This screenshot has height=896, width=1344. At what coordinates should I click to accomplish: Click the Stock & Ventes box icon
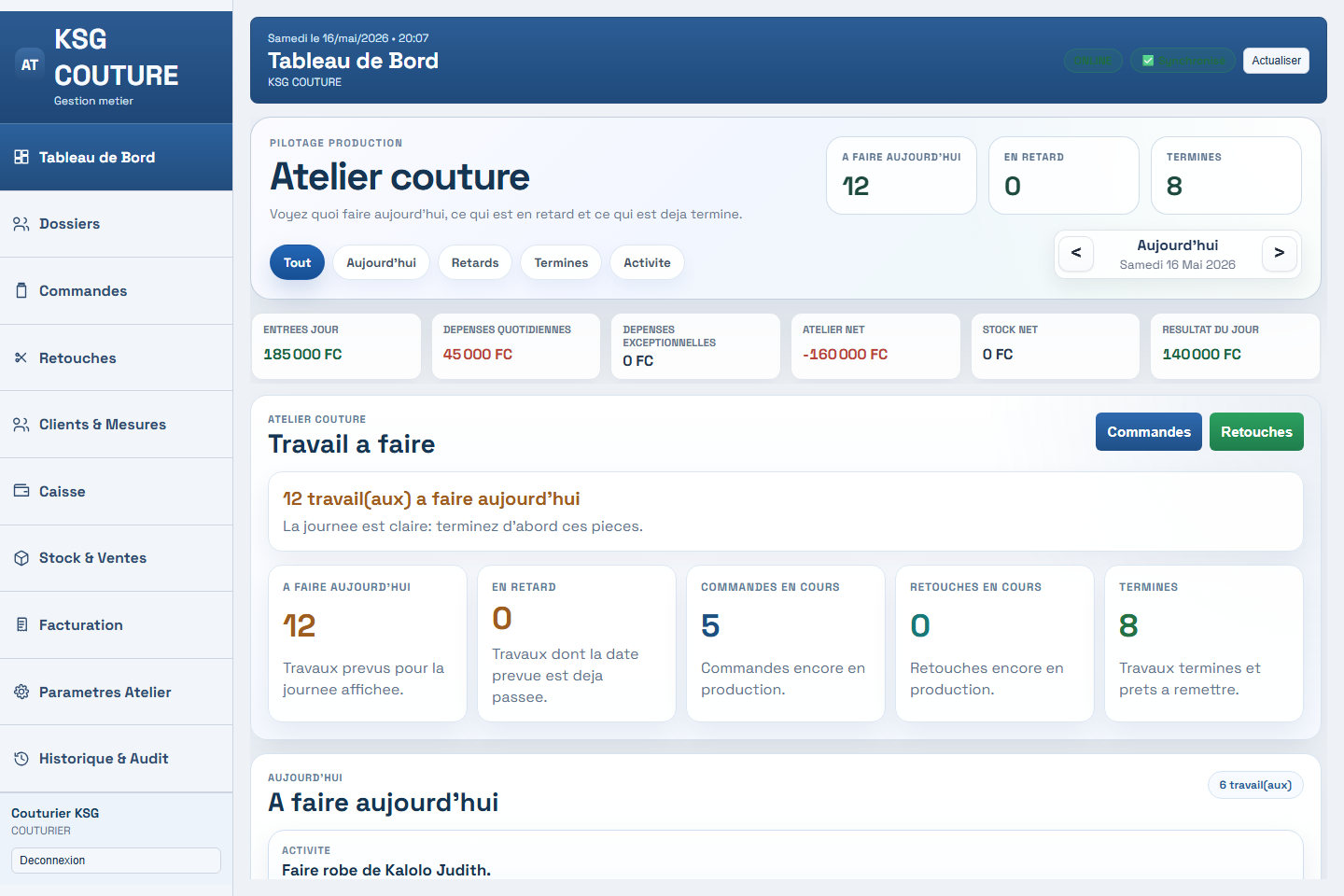click(x=21, y=558)
